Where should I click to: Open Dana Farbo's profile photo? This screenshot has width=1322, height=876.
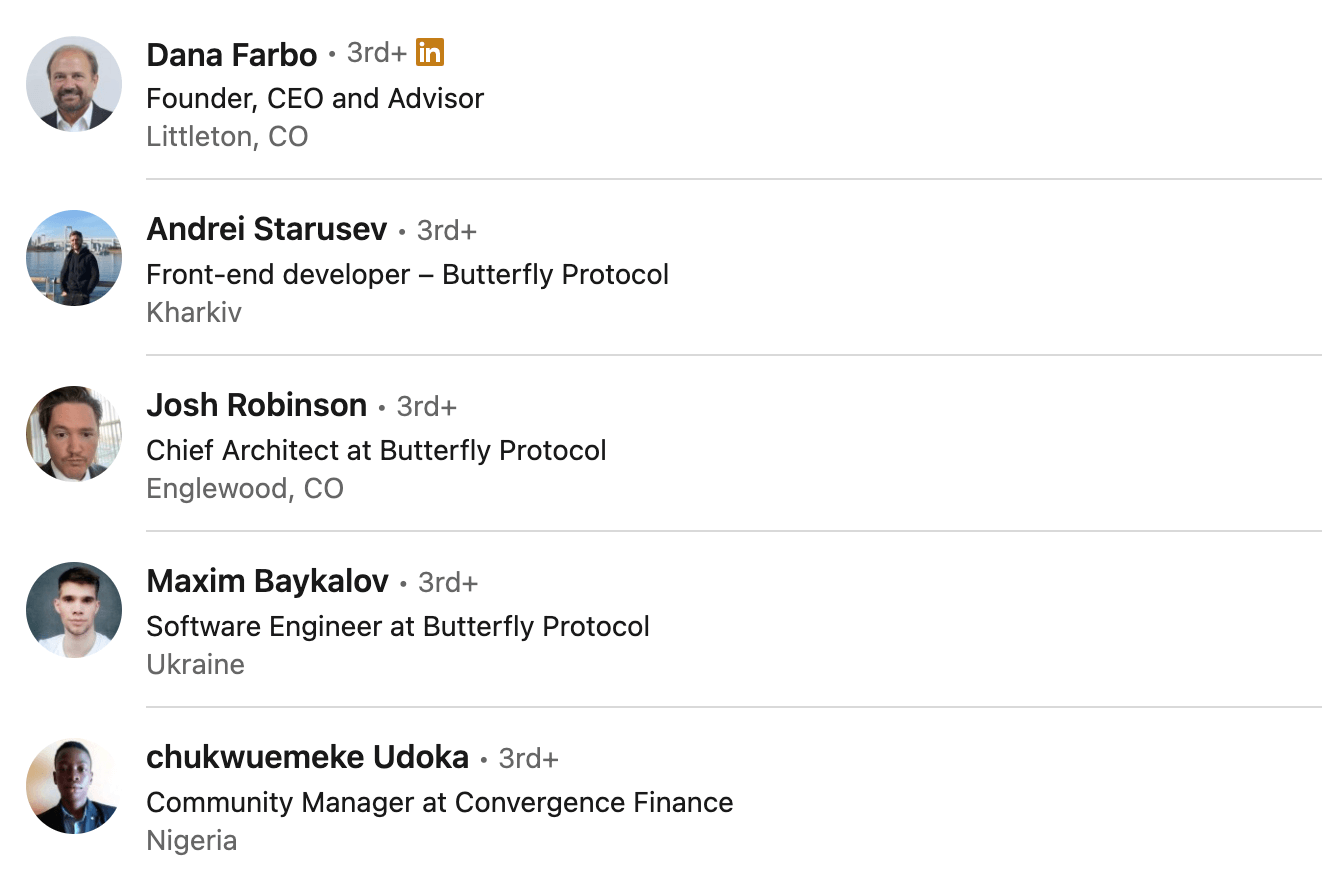[x=74, y=84]
